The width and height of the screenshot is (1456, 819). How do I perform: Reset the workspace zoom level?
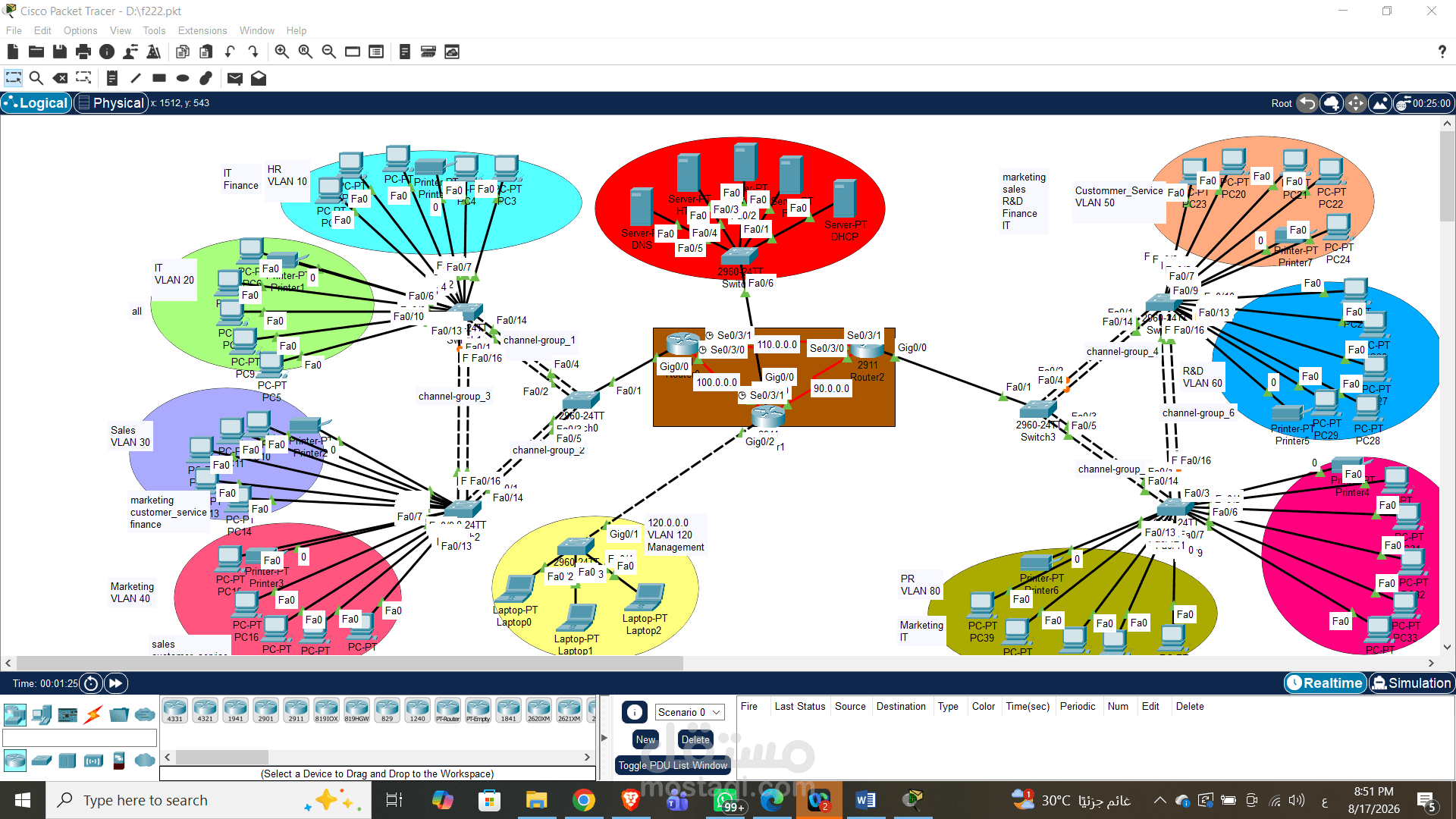[305, 52]
